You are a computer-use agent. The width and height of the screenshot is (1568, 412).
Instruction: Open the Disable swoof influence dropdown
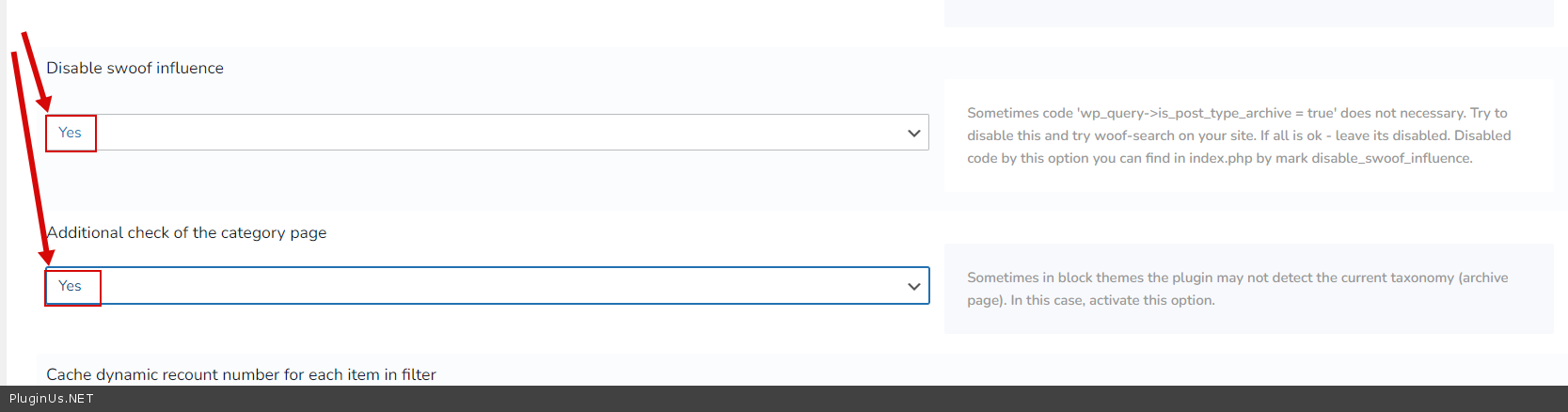(x=487, y=133)
